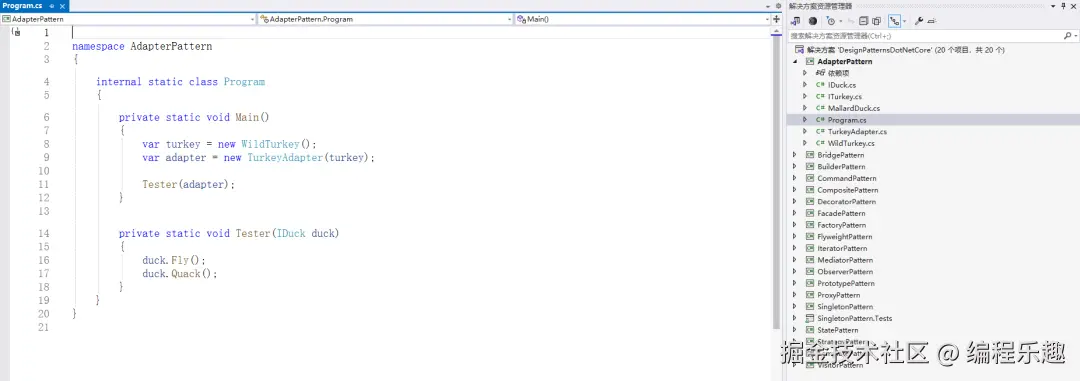Open MallardDuck.cs file
Screen dimensions: 1080x381
coord(853,108)
